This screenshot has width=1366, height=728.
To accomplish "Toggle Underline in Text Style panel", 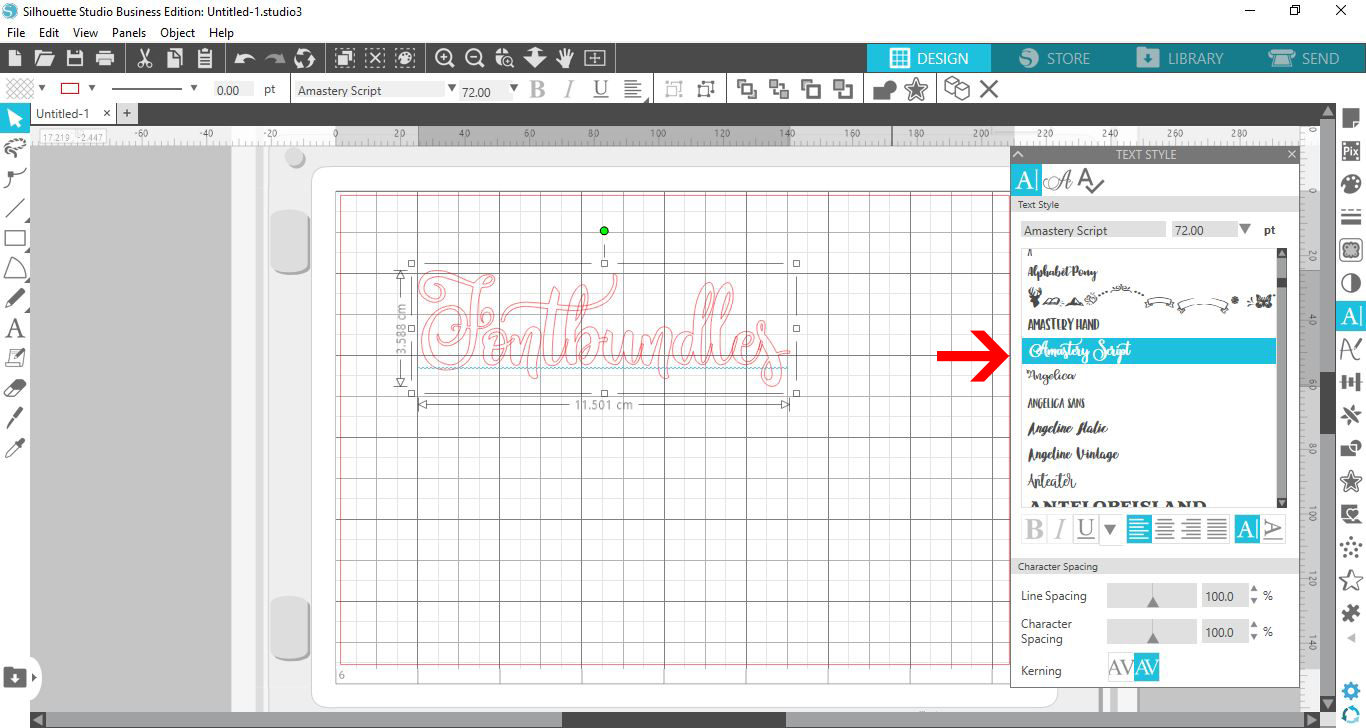I will point(1085,529).
